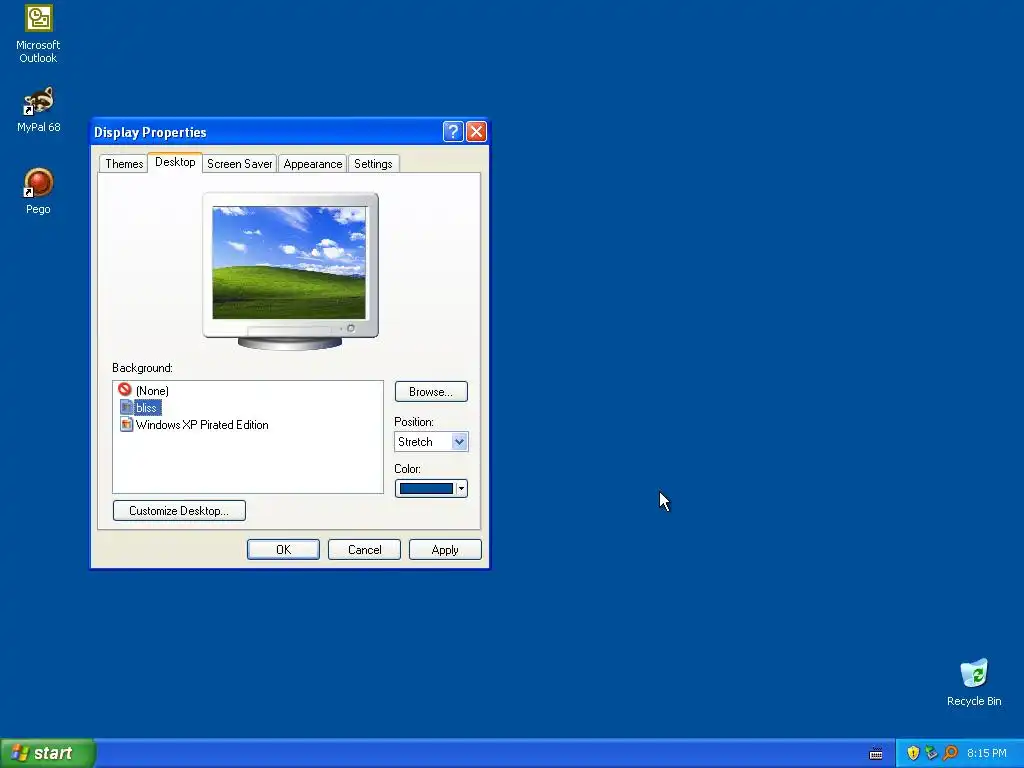
Task: Open the Start menu
Action: pos(48,753)
